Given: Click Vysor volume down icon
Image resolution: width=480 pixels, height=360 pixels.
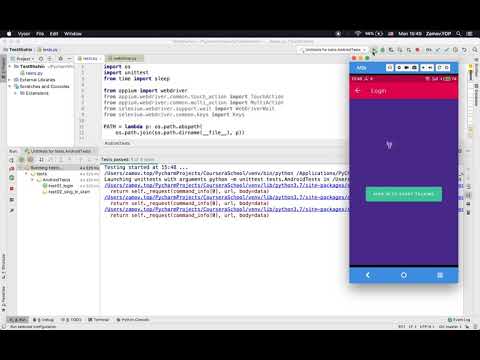Looking at the screenshot, I should point(423,68).
